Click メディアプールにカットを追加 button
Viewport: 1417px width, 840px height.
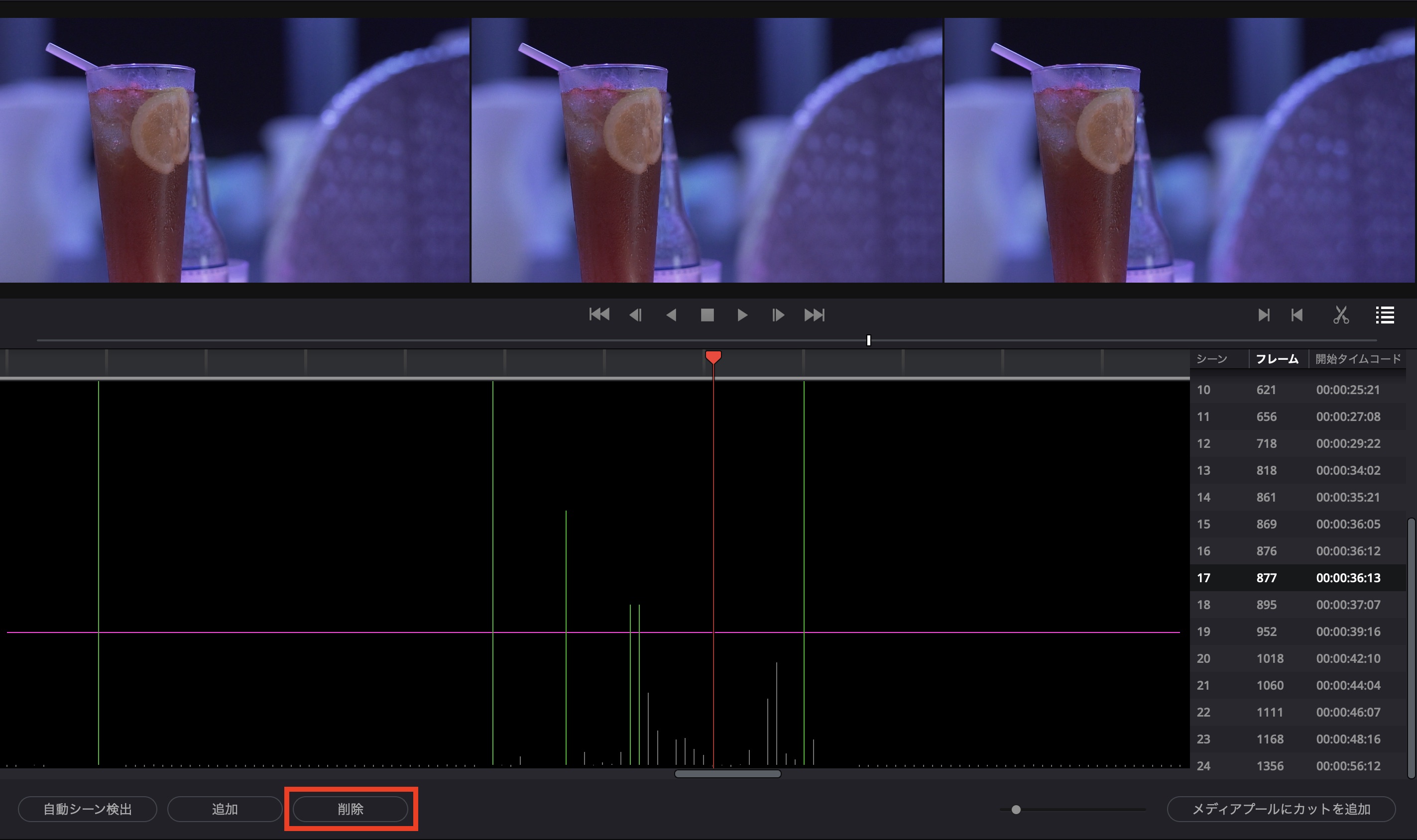[1281, 809]
